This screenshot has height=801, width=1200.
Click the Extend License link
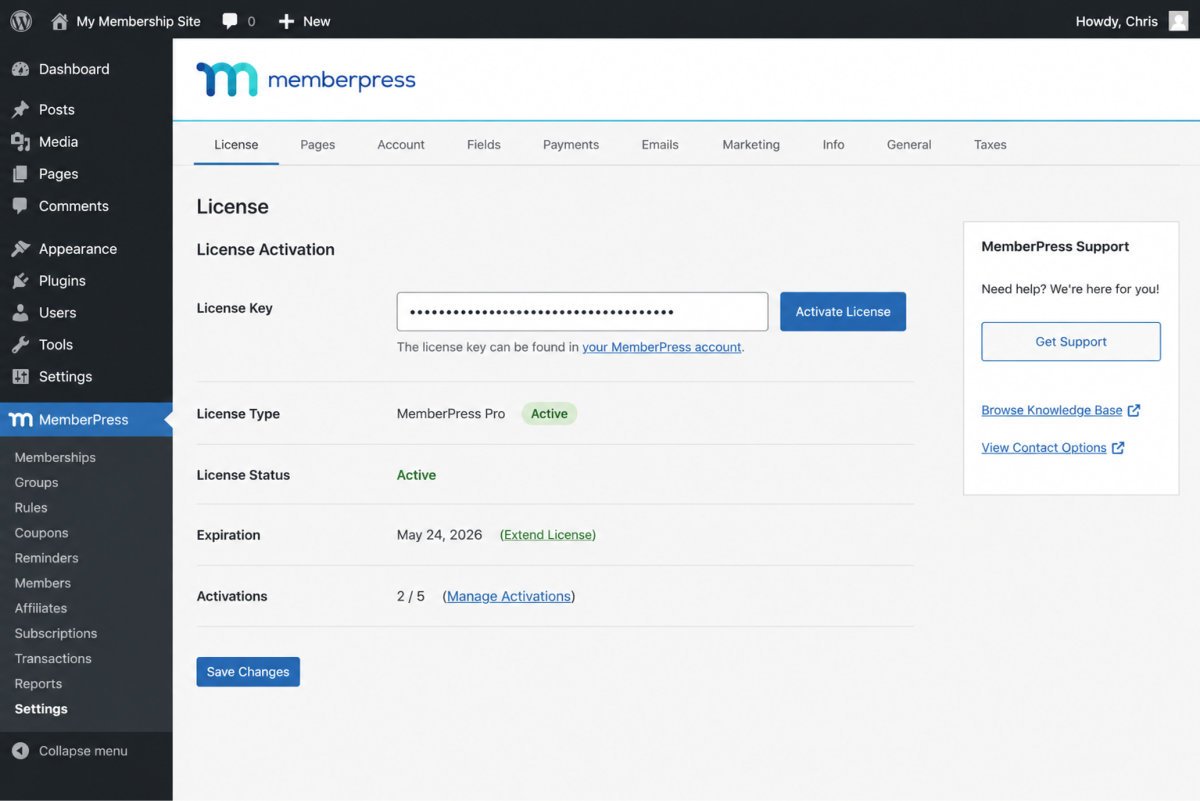pyautogui.click(x=548, y=535)
